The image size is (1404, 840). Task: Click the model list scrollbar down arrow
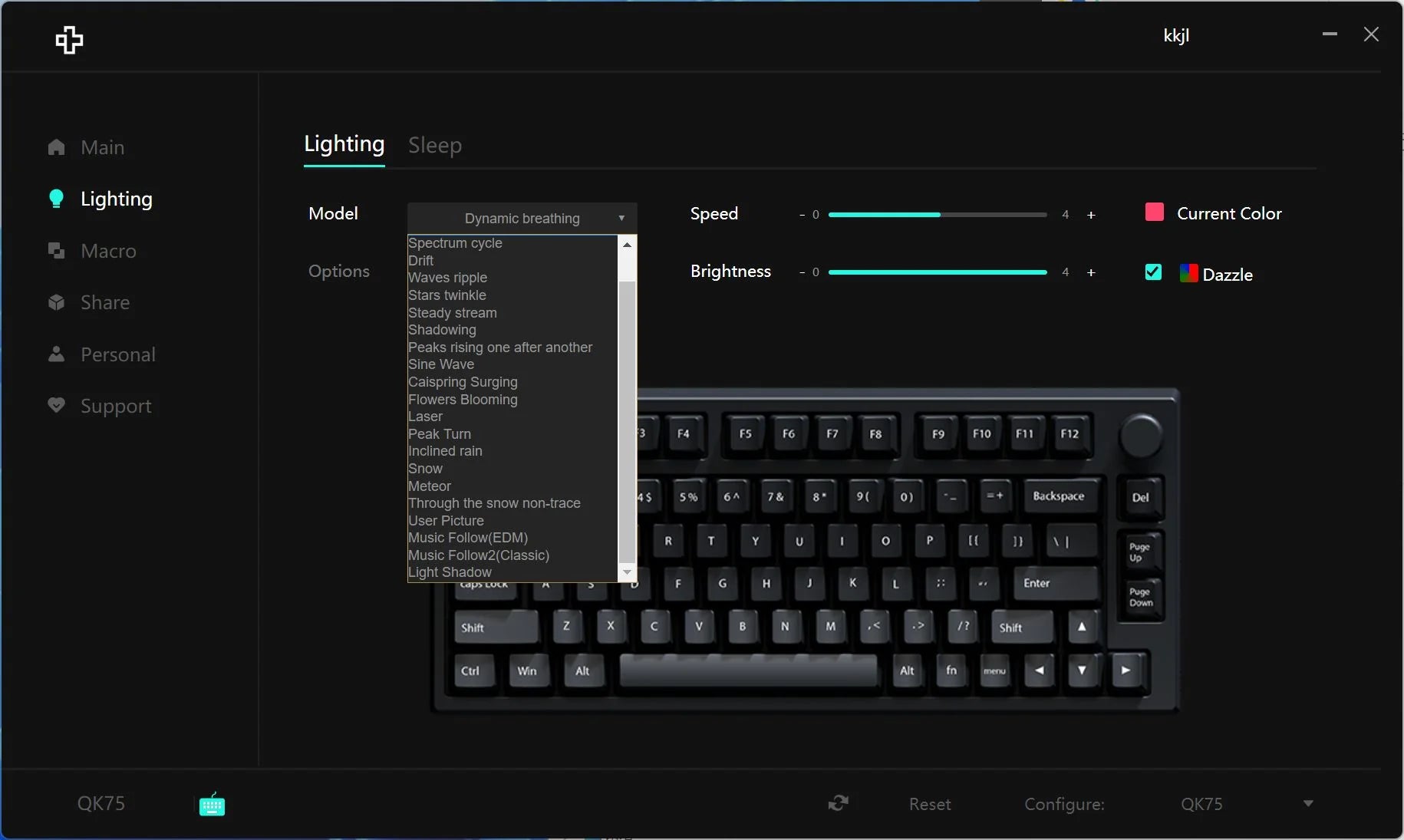627,572
